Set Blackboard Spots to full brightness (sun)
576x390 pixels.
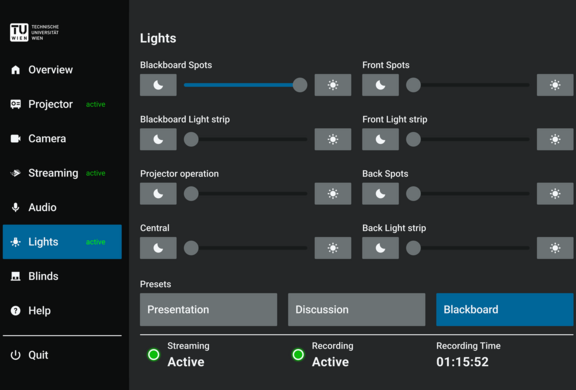pos(332,85)
